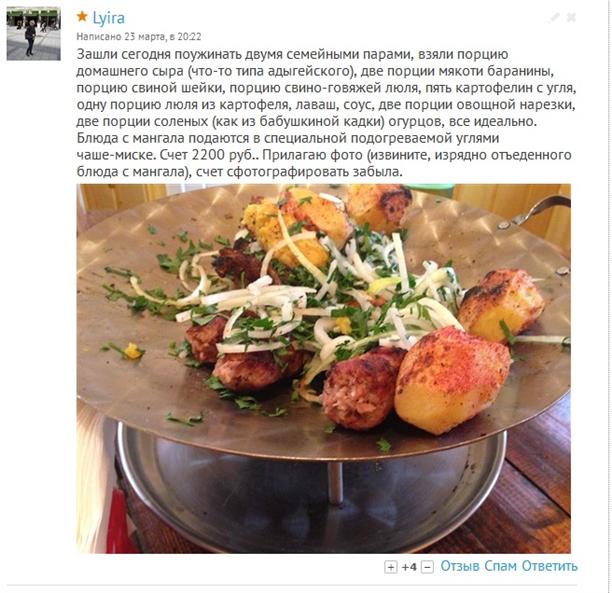Click the review text paragraph

pyautogui.click(x=326, y=113)
